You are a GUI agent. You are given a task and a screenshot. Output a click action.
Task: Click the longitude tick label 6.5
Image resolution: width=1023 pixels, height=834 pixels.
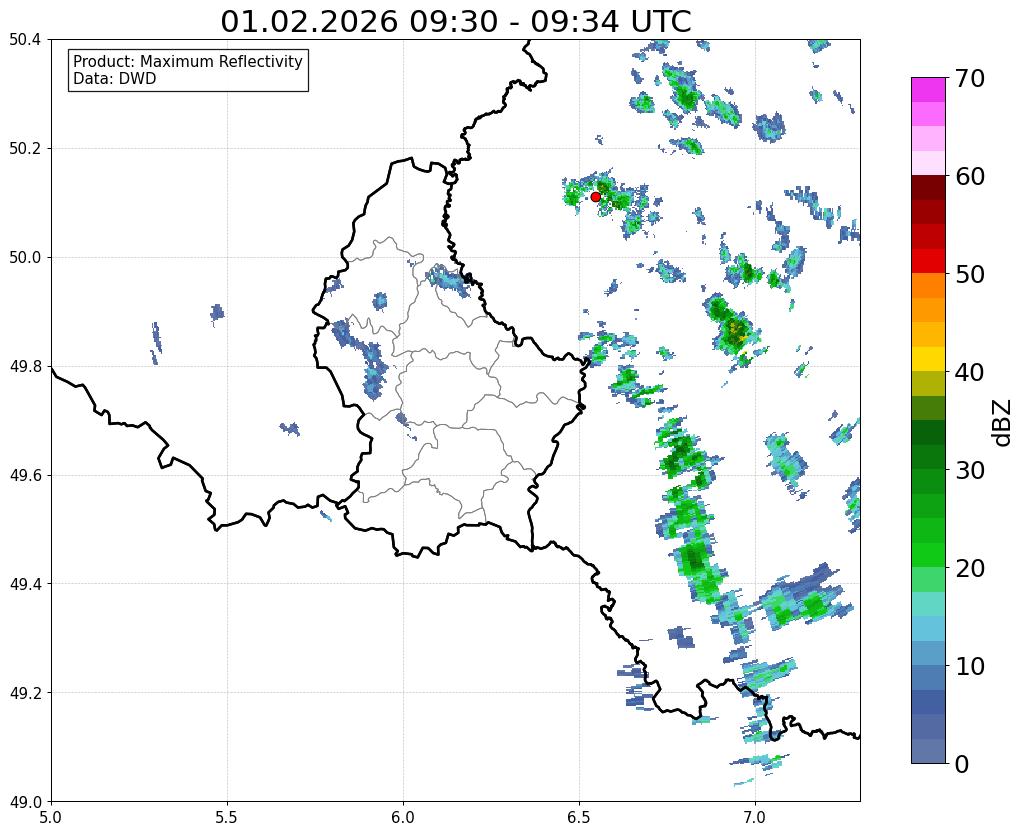click(x=579, y=817)
